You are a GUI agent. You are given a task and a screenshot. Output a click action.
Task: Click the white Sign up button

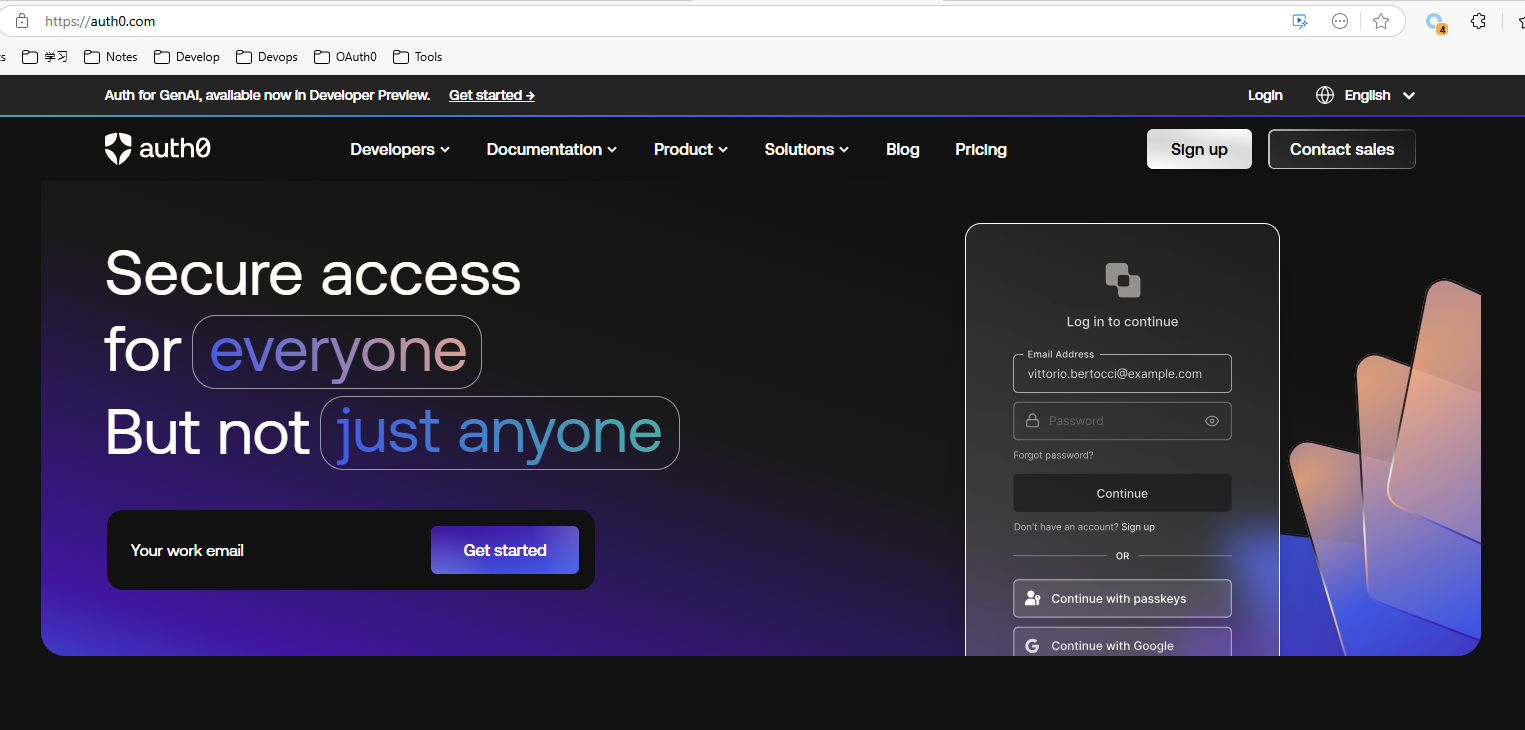[1198, 149]
